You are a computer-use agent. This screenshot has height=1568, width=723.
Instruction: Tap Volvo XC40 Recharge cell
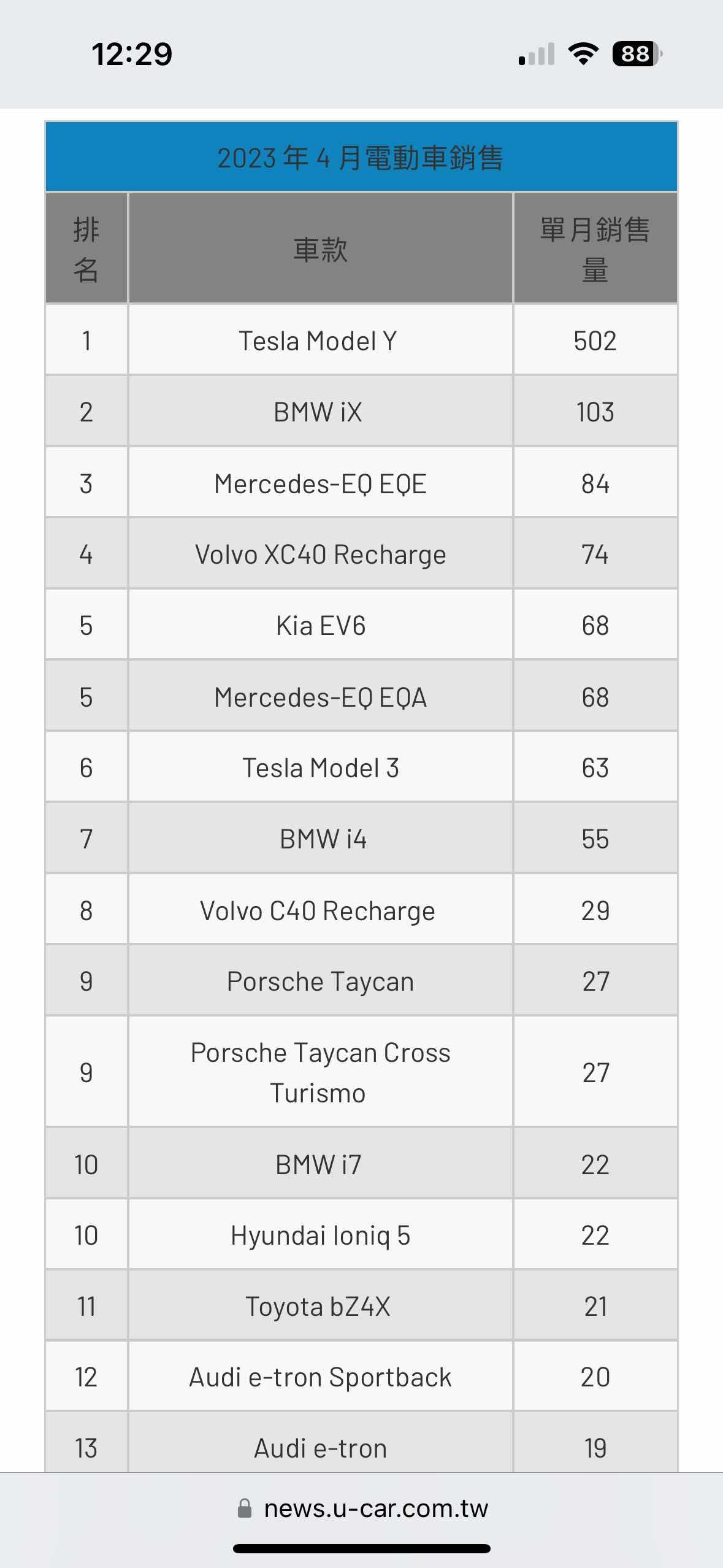click(320, 555)
